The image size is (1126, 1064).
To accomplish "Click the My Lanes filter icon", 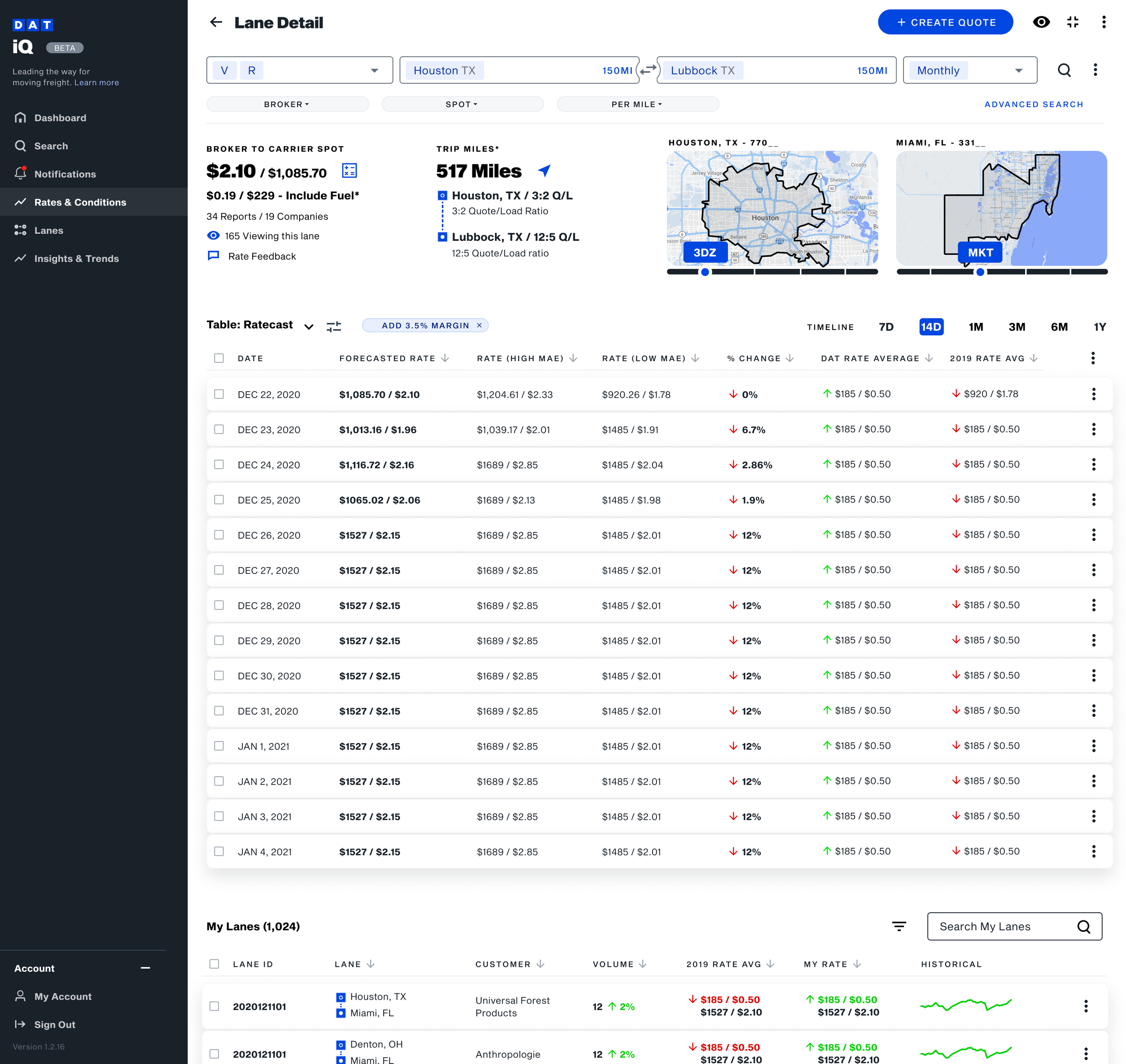I will 899,926.
